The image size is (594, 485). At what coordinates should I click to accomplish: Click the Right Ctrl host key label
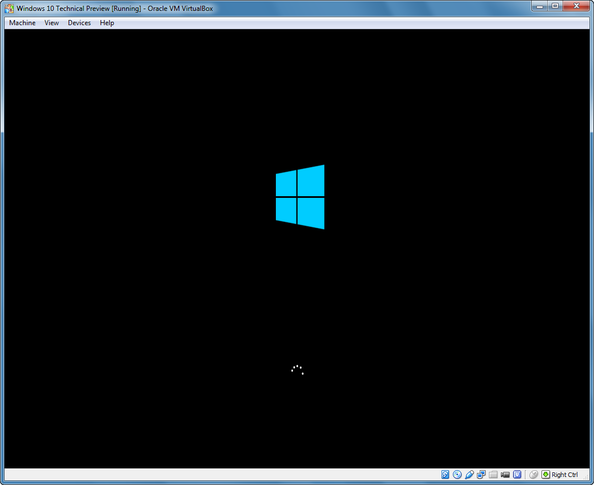point(565,474)
